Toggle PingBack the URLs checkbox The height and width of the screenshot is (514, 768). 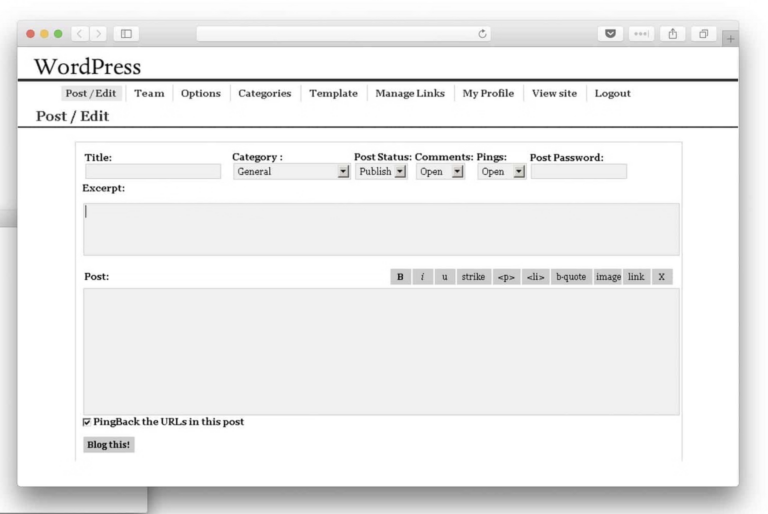pos(87,422)
